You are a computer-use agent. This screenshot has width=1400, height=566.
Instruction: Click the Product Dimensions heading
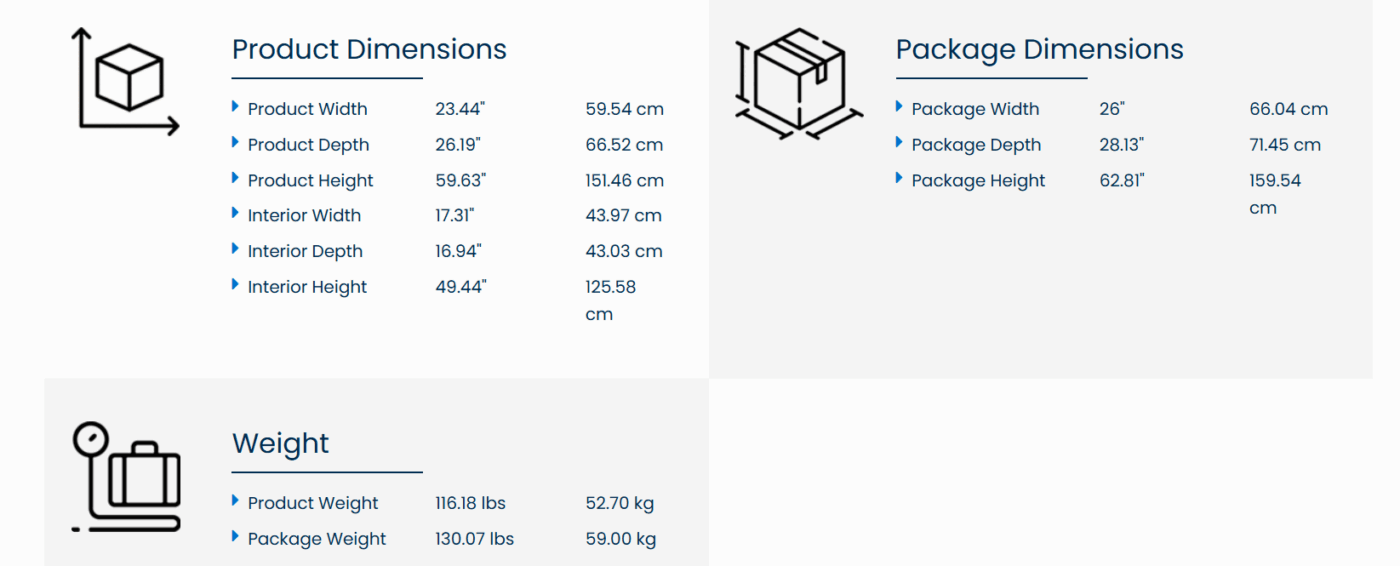(369, 49)
